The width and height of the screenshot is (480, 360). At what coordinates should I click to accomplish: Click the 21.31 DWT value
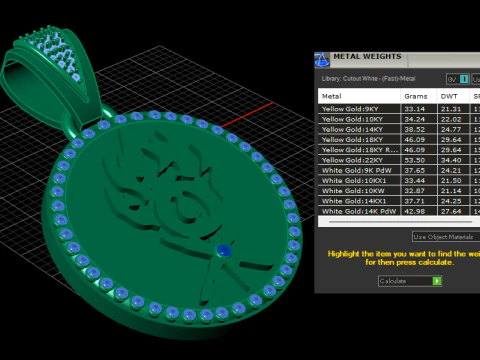(451, 109)
